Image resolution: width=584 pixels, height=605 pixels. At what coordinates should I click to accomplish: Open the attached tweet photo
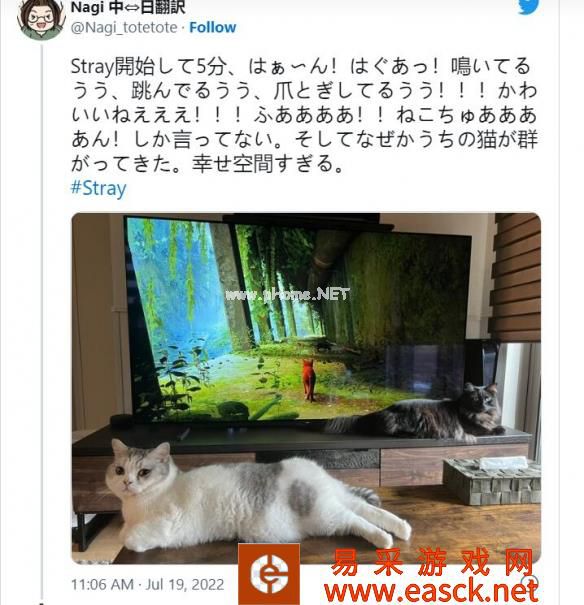coord(306,388)
